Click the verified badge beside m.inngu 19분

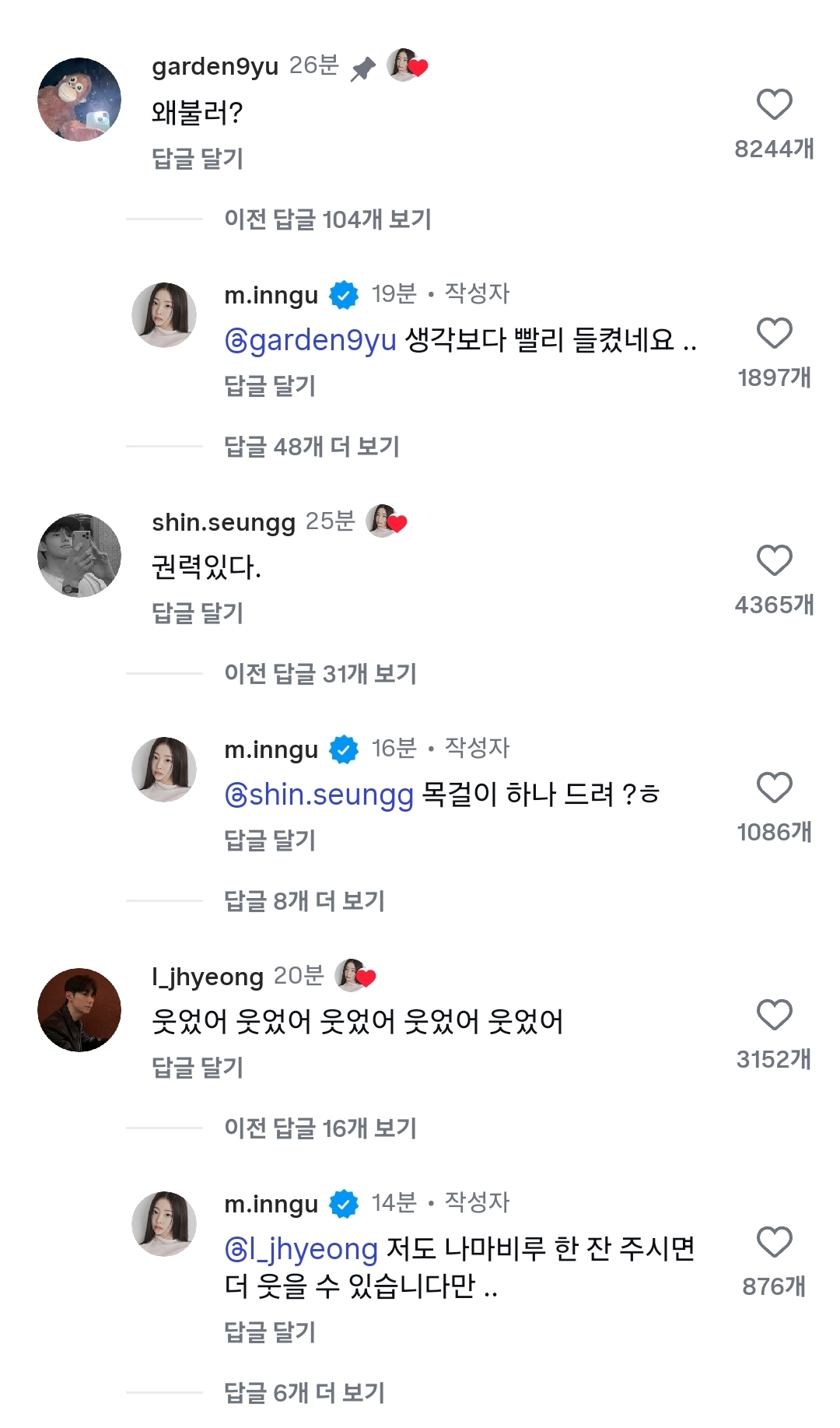(344, 295)
